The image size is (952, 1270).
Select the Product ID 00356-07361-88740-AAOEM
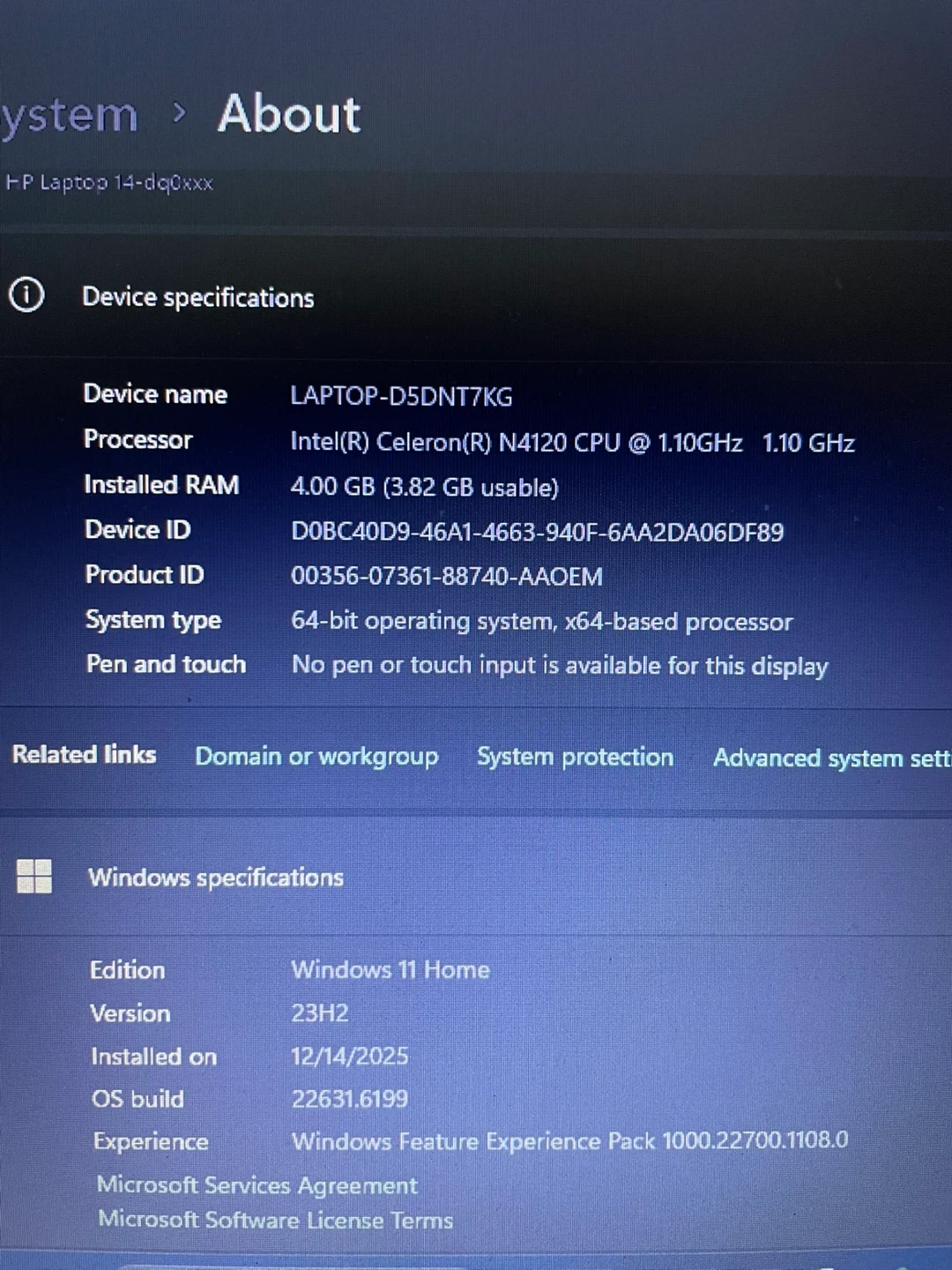(447, 576)
